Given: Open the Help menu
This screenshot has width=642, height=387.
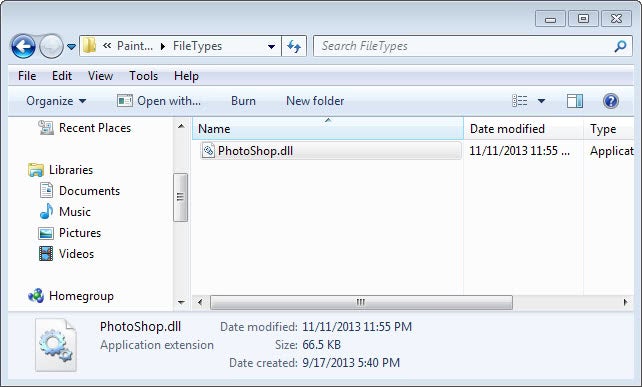Looking at the screenshot, I should pyautogui.click(x=186, y=76).
